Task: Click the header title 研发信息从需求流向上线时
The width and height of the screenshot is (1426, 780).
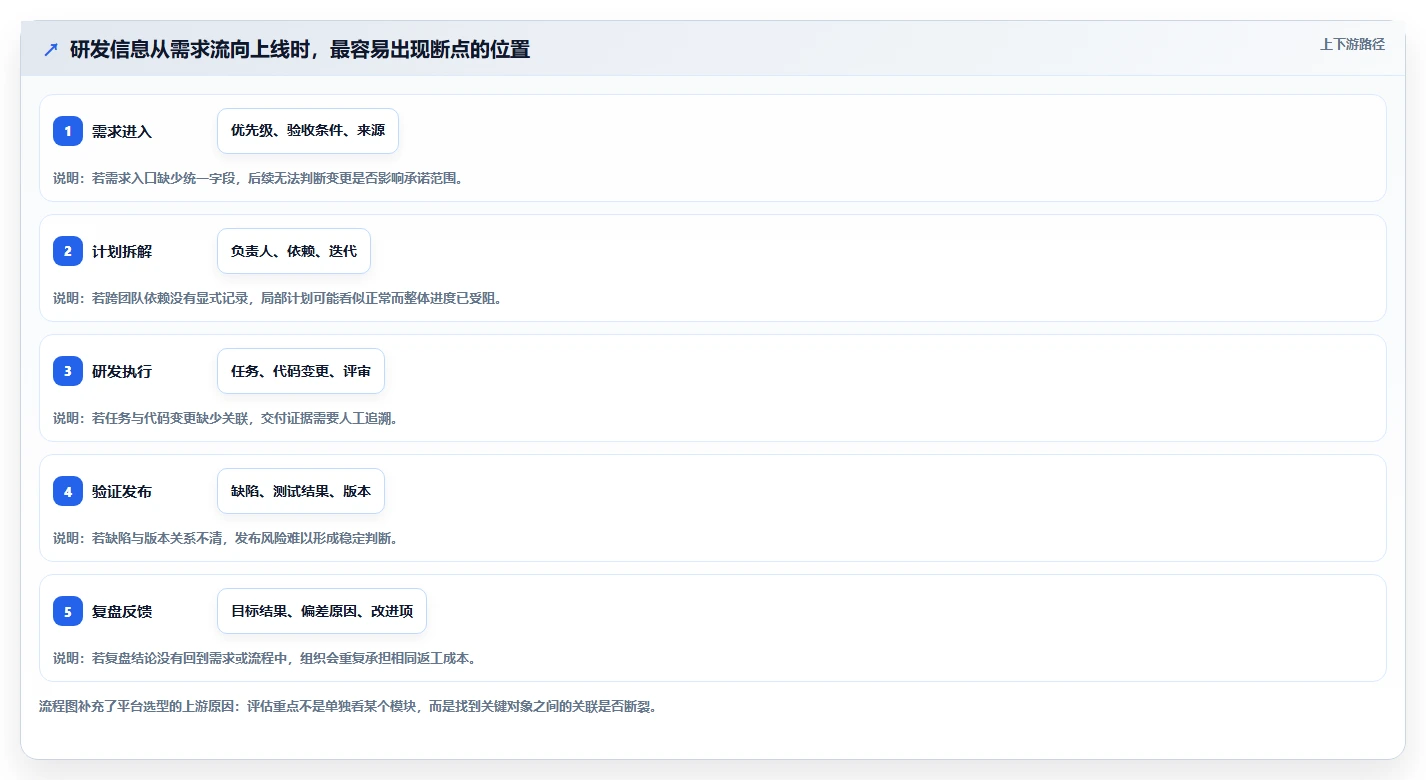Action: tap(300, 49)
